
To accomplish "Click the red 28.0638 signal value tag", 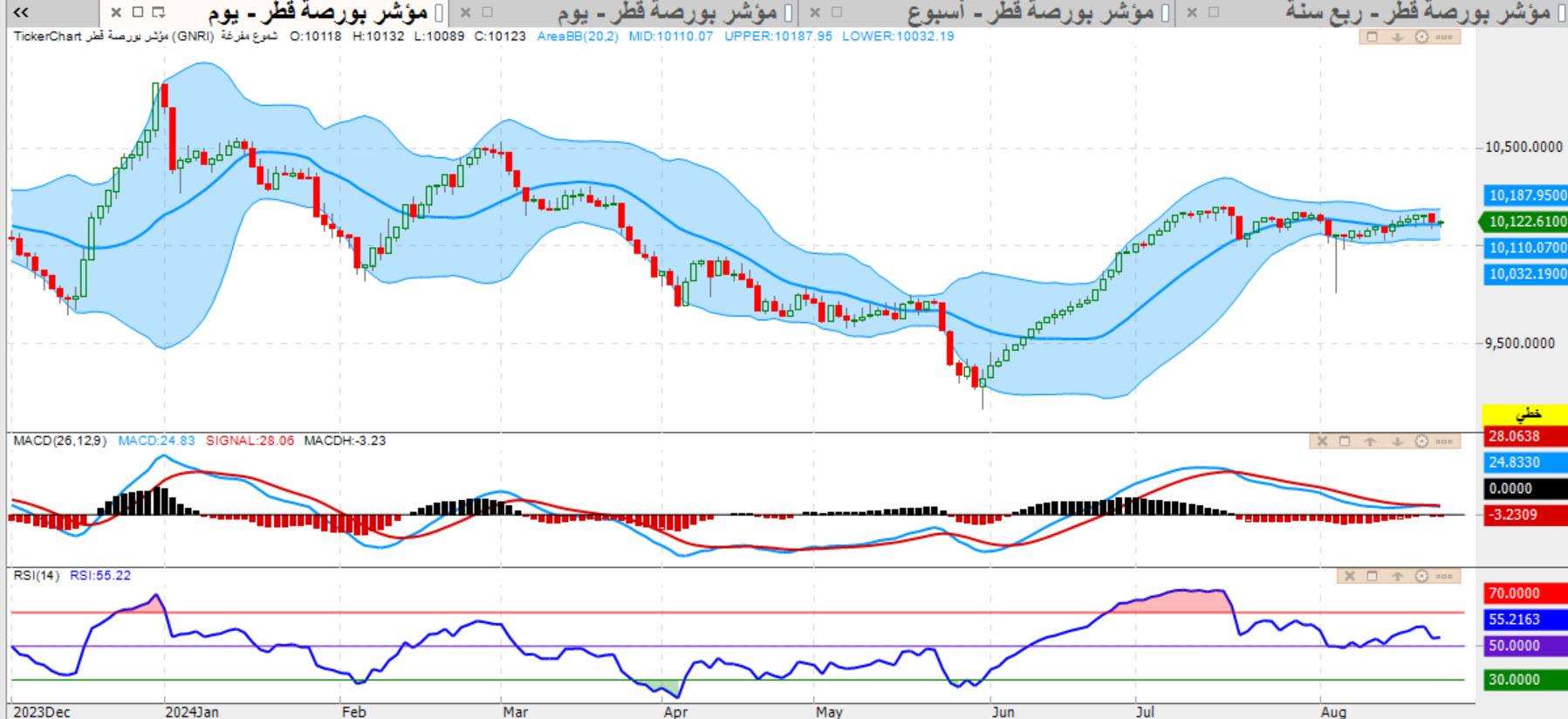I will pos(1526,436).
